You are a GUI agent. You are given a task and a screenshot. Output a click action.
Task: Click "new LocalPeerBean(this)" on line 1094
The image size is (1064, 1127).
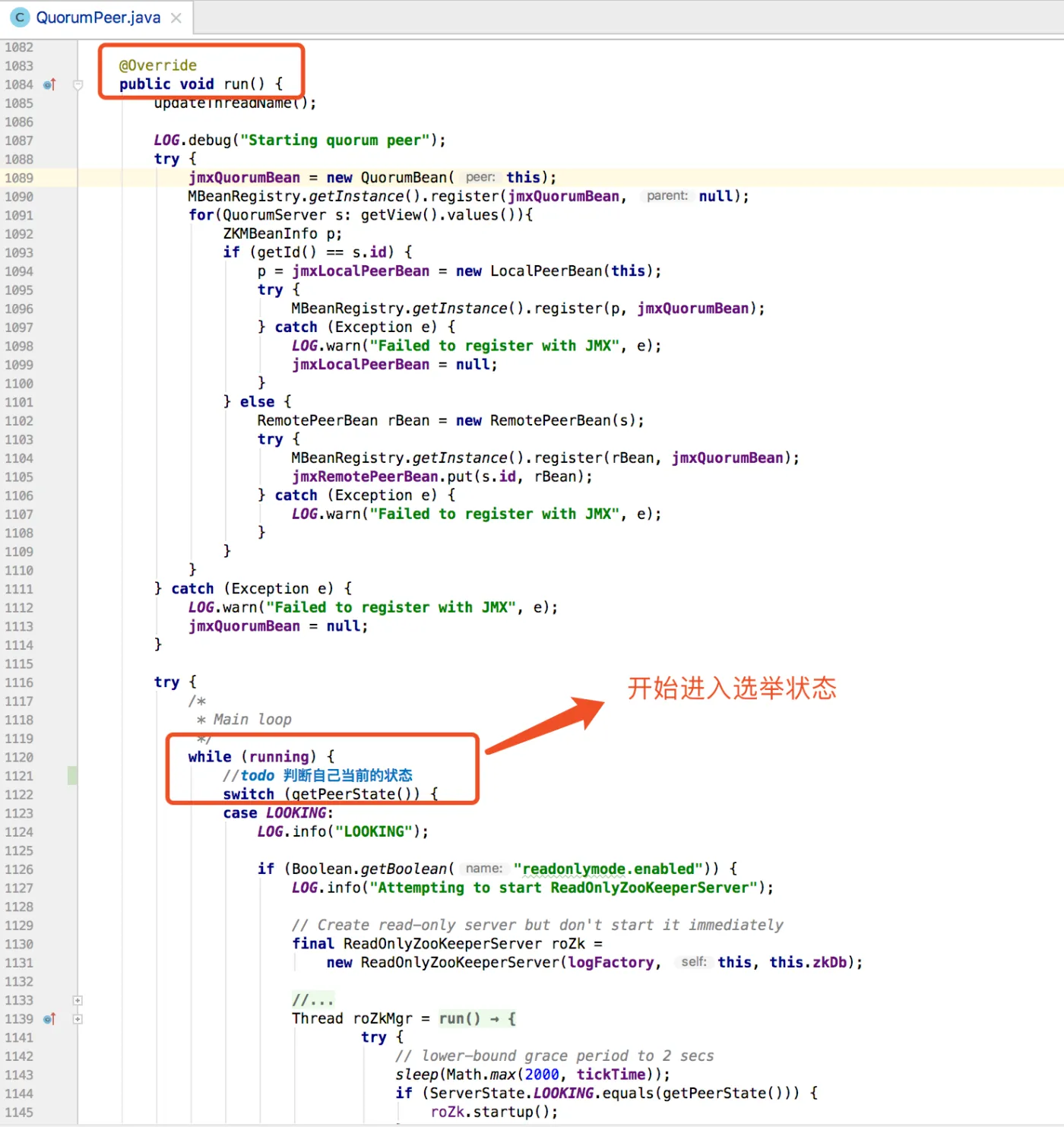tap(555, 271)
